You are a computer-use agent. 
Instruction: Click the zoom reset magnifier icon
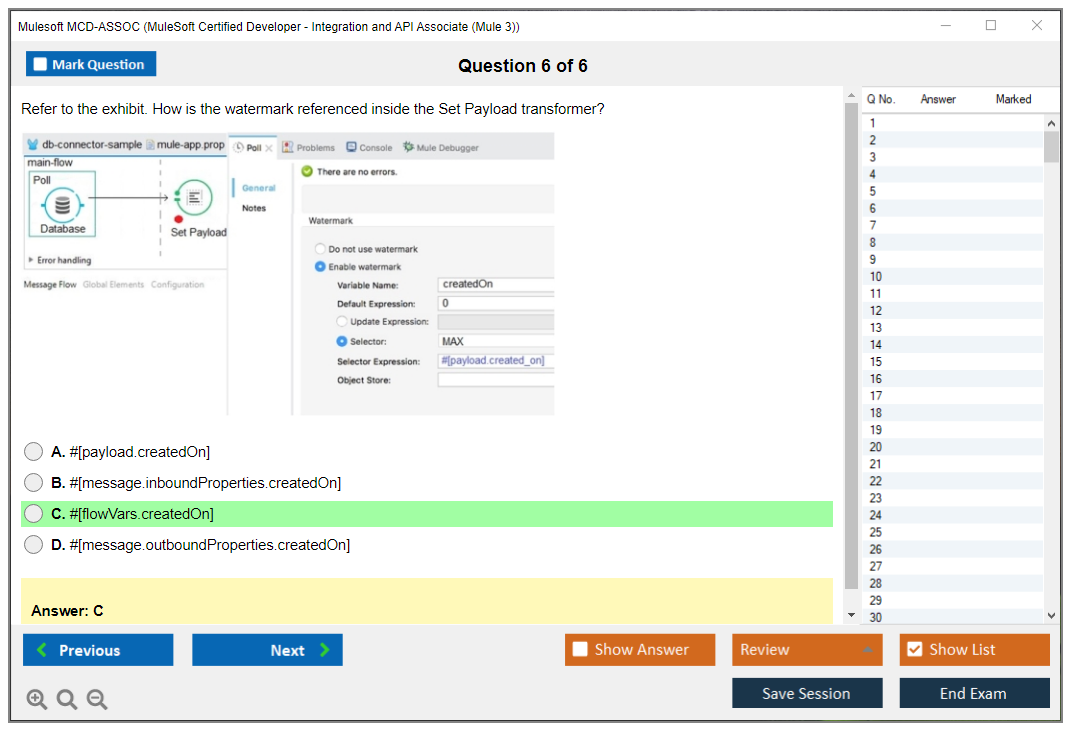(x=67, y=700)
